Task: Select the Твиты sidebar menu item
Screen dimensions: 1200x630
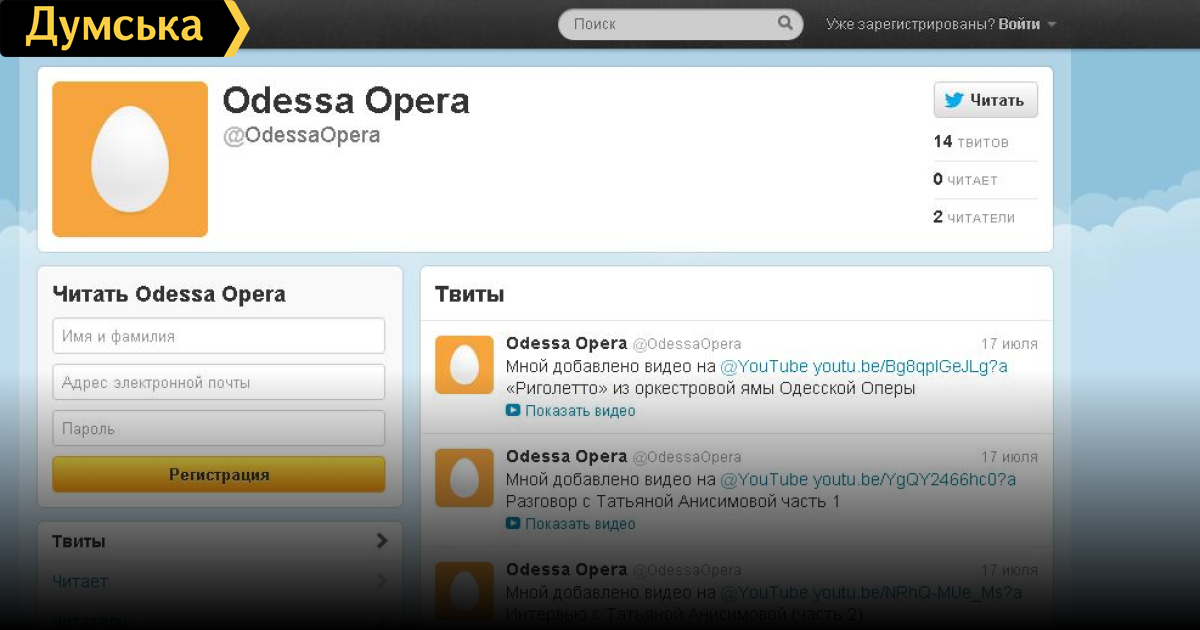Action: (80, 541)
